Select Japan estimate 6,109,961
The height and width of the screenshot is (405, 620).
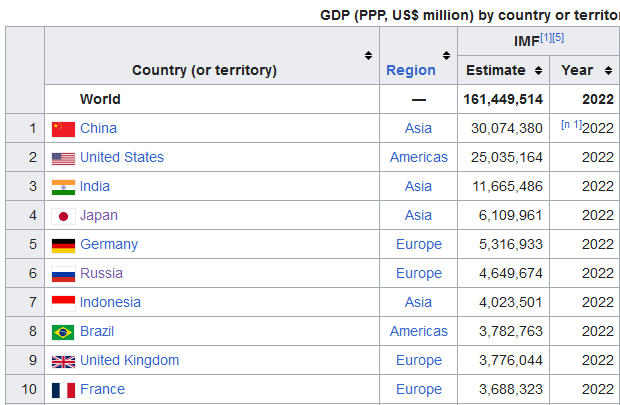510,215
